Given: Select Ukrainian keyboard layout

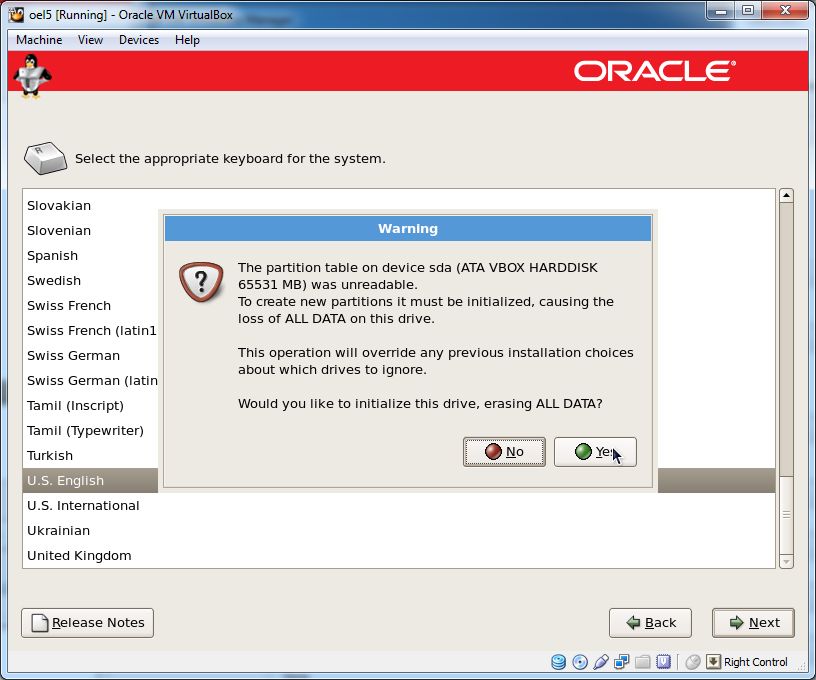Looking at the screenshot, I should (399, 530).
